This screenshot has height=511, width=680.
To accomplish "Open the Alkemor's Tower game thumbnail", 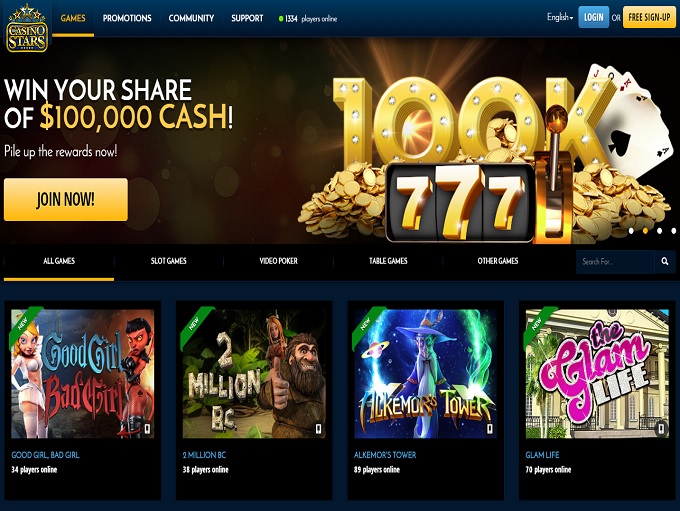I will coord(425,373).
